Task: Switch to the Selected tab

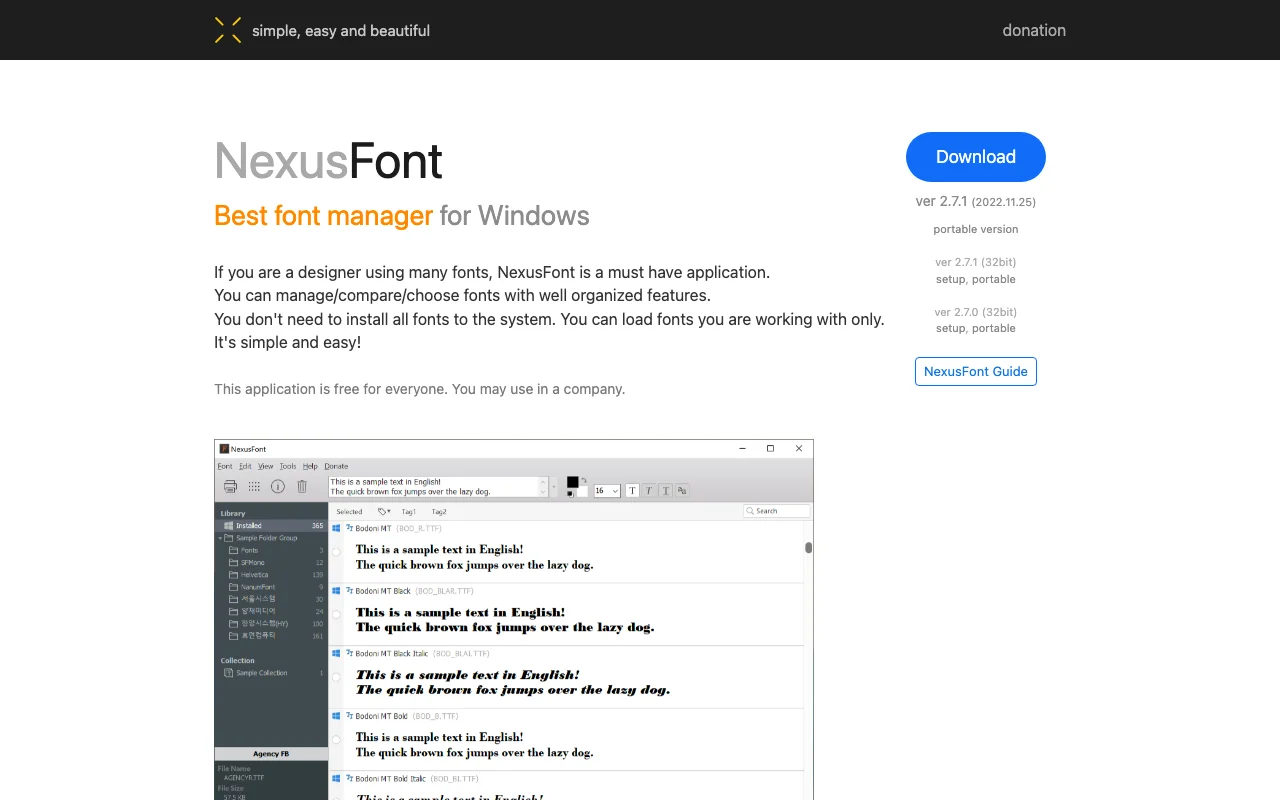Action: point(349,511)
